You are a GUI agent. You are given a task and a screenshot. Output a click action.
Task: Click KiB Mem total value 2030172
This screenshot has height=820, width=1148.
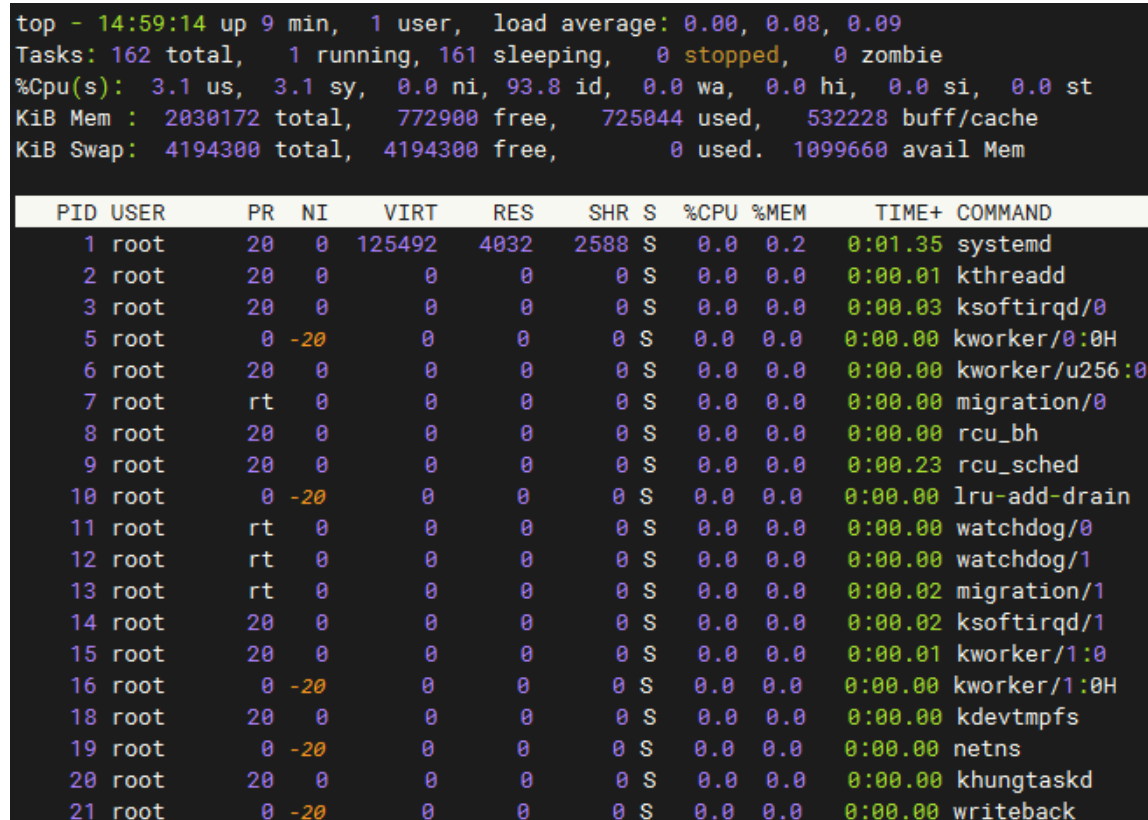[x=212, y=118]
